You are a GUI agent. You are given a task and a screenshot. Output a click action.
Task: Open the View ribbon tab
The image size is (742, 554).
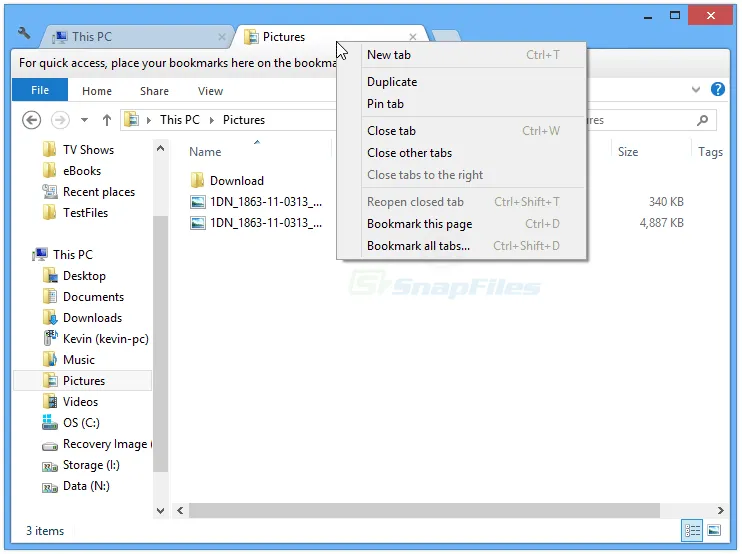click(x=210, y=91)
